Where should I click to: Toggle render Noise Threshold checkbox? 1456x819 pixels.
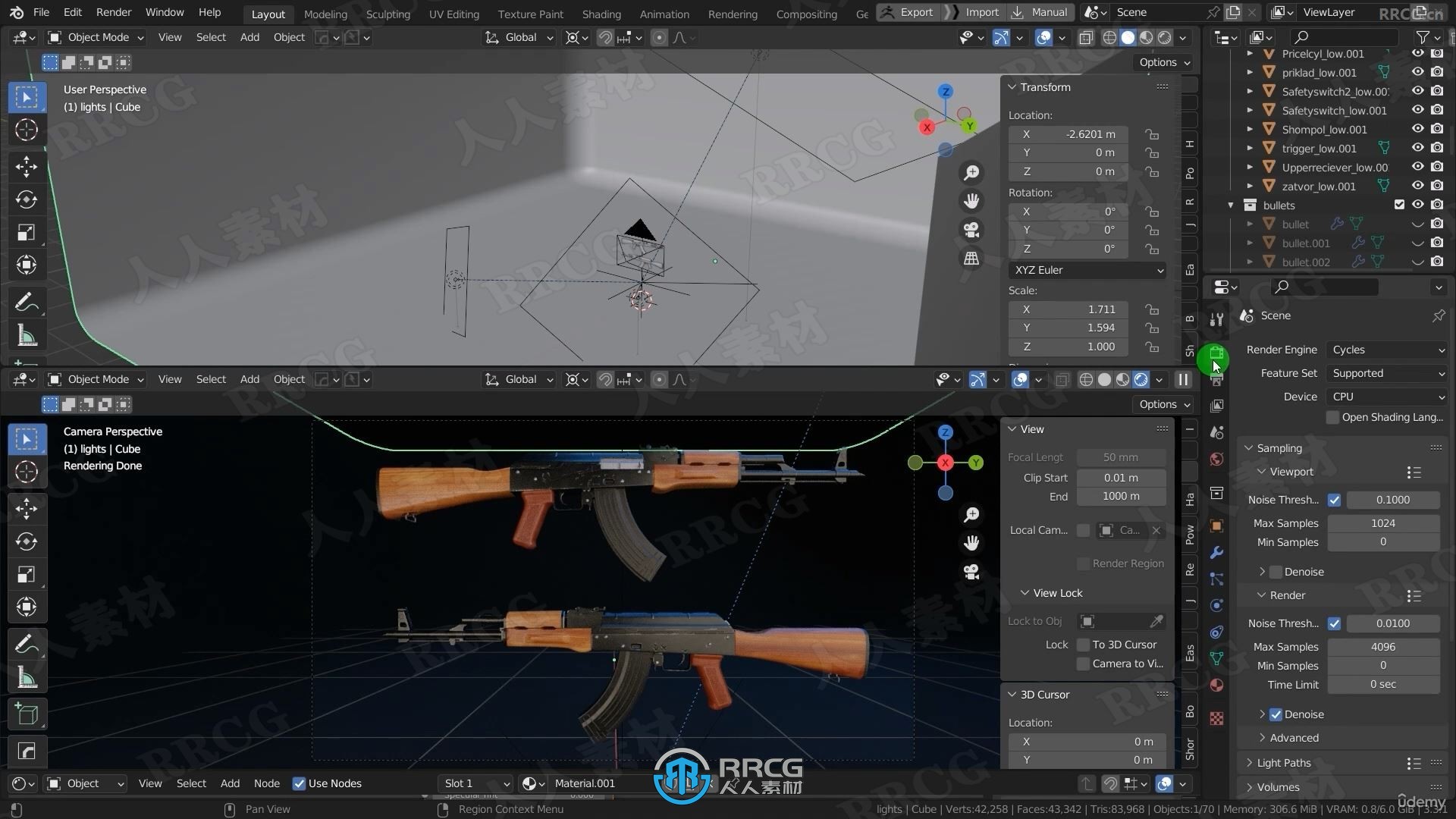coord(1334,623)
